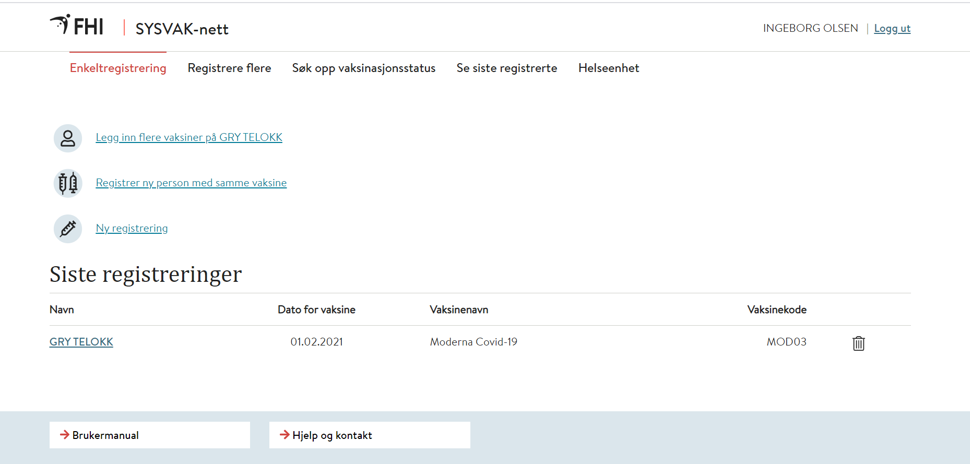
Task: Click the FHI logo in the header
Action: pos(77,27)
